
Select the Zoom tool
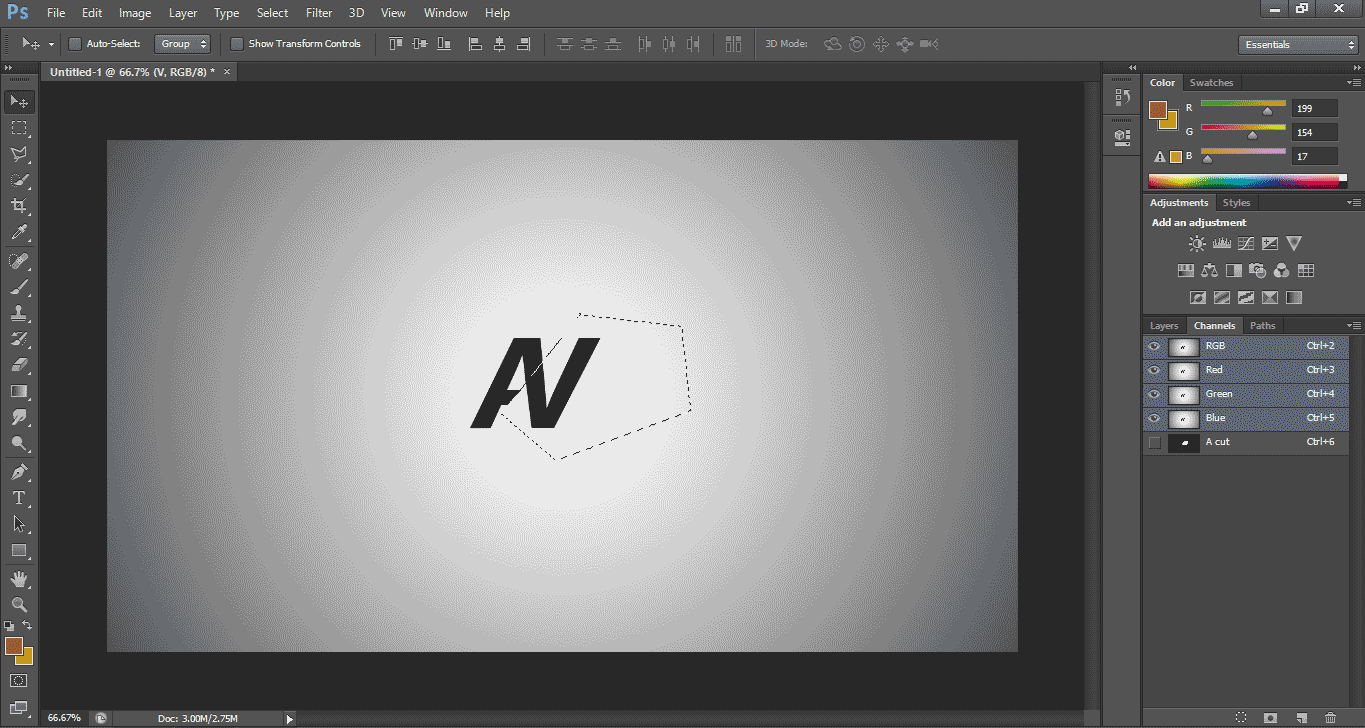tap(18, 605)
